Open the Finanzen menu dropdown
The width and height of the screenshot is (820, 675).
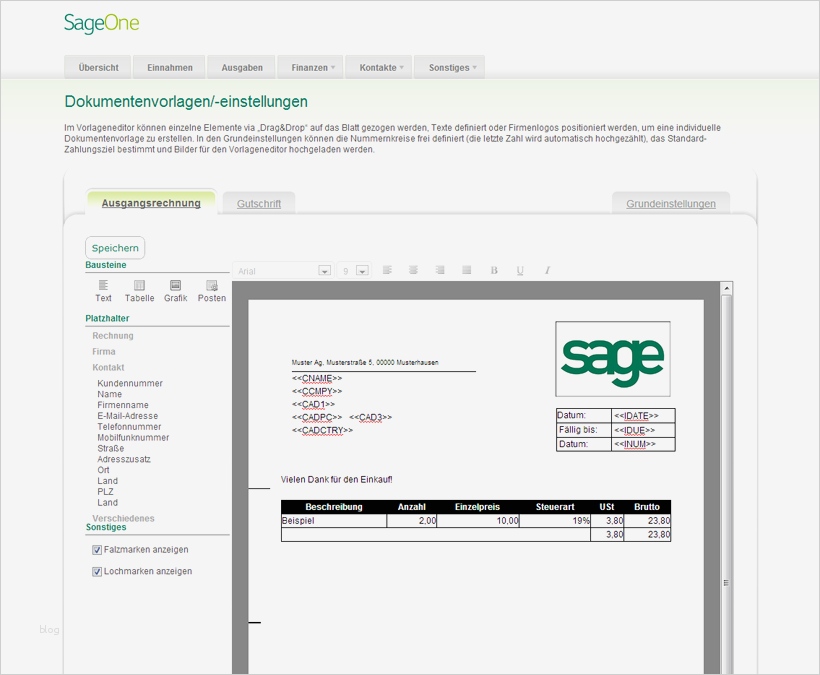[x=312, y=67]
